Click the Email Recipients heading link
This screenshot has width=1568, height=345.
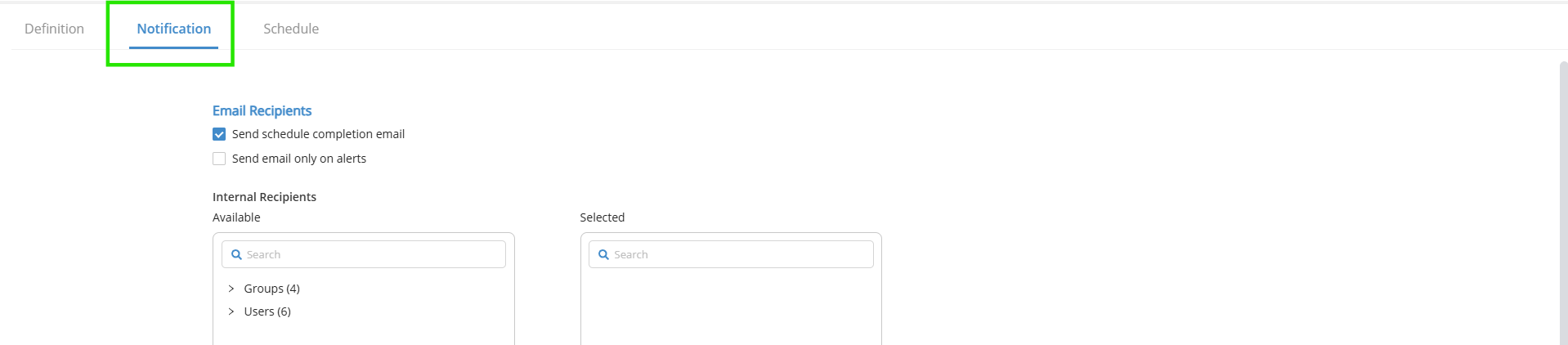(x=262, y=110)
